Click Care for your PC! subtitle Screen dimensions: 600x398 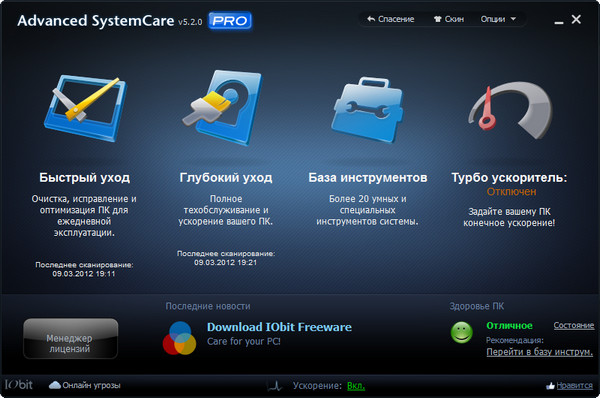point(244,341)
